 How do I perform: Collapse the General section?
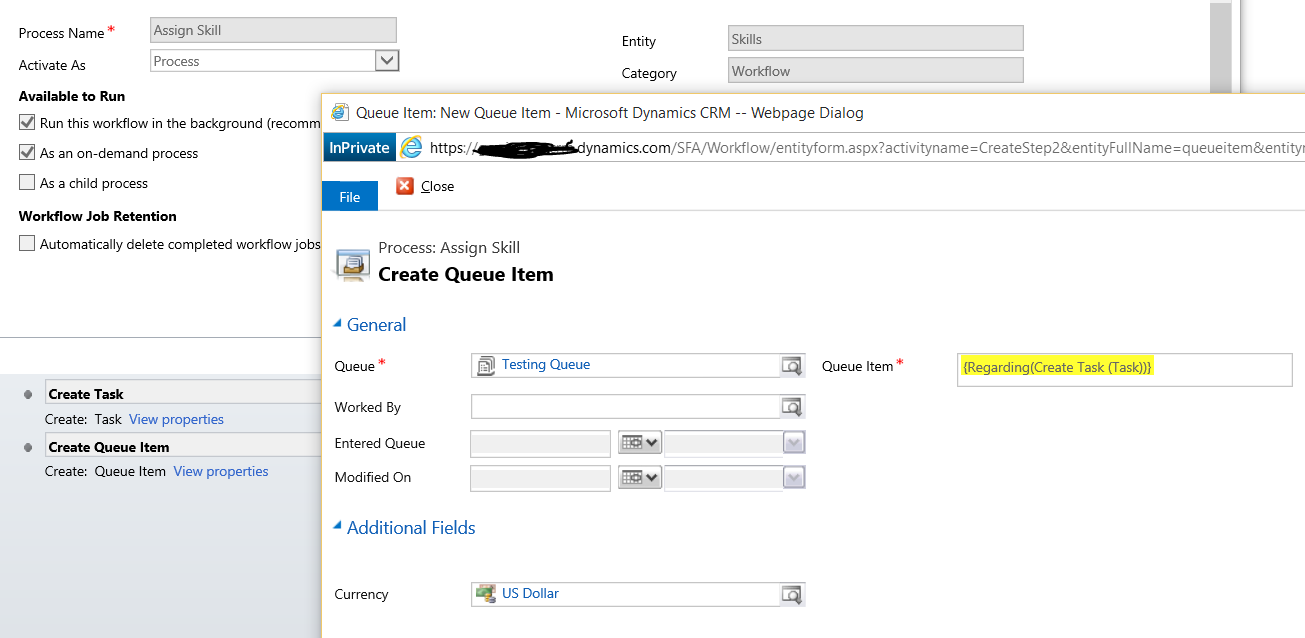[x=337, y=324]
